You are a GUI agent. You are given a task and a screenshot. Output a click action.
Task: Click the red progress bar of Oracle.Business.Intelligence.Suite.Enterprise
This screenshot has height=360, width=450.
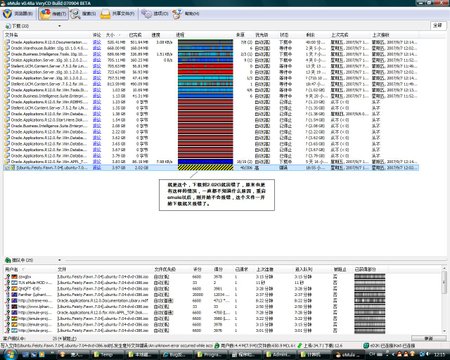(205, 126)
